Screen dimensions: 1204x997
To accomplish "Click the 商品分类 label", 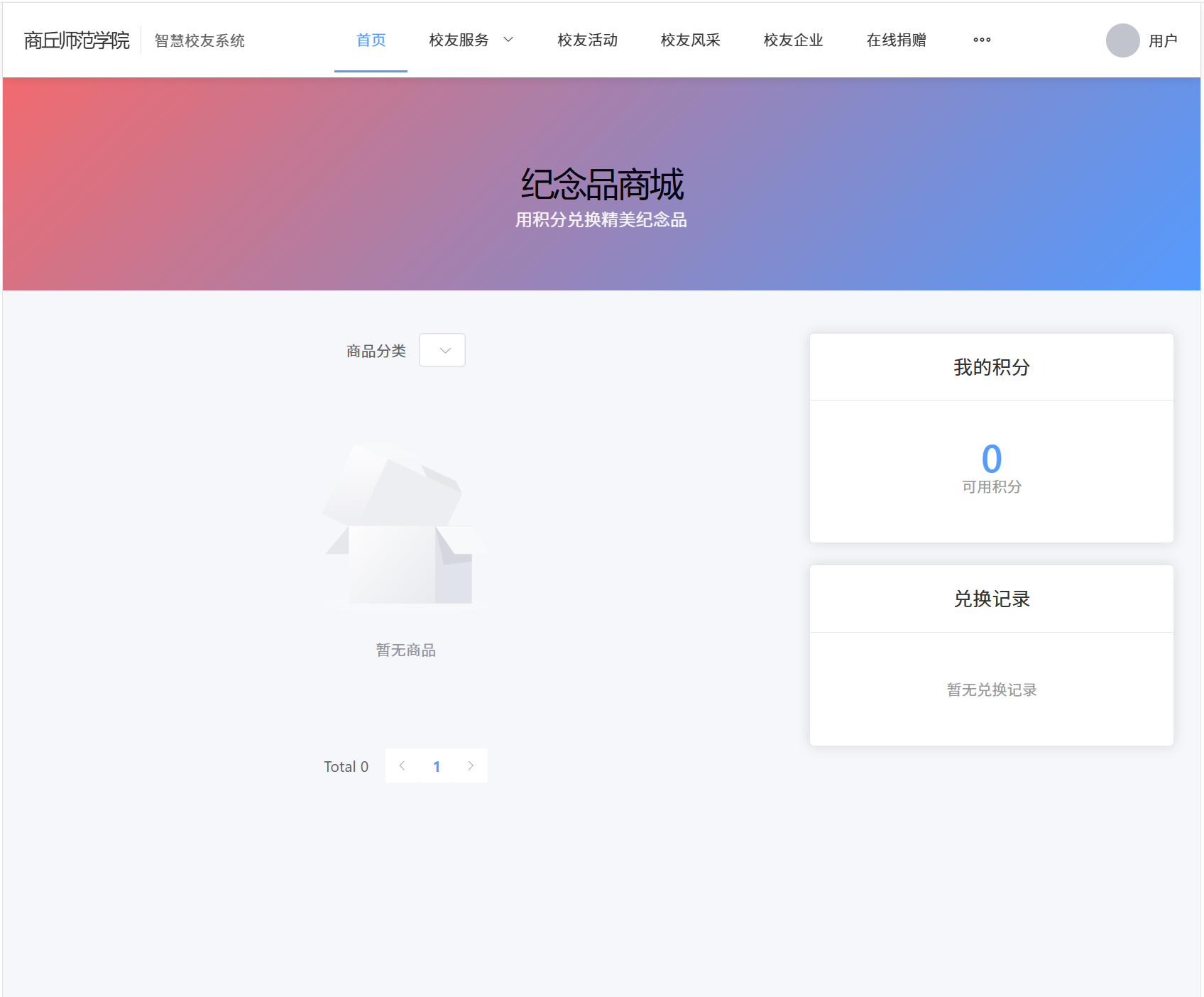I will pos(376,351).
